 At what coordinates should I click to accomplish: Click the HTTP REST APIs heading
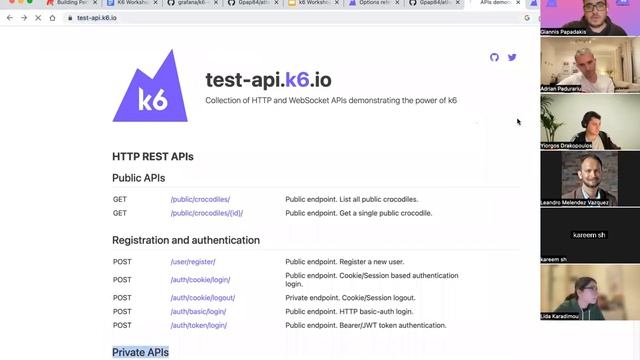(x=153, y=157)
